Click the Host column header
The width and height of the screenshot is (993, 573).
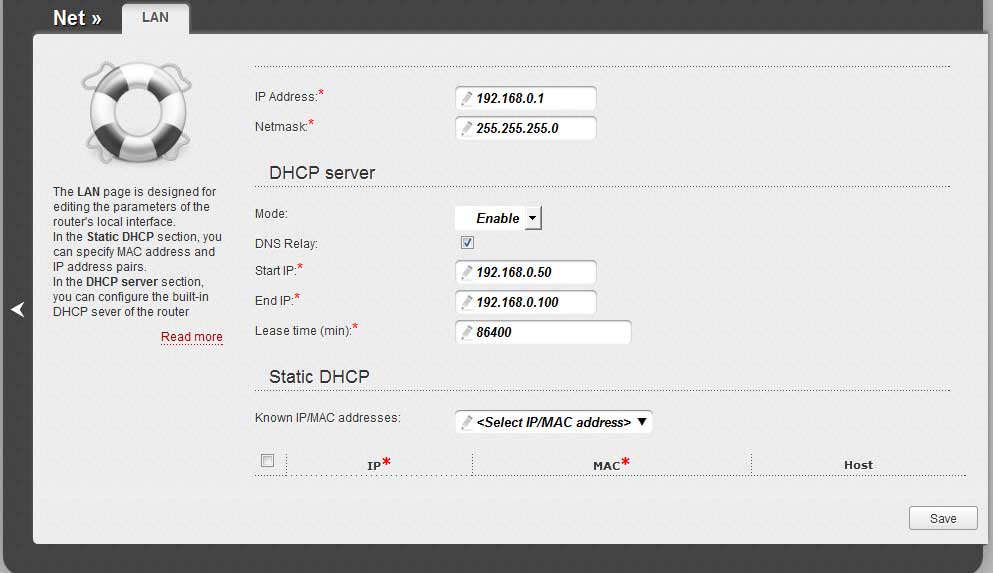(x=858, y=465)
